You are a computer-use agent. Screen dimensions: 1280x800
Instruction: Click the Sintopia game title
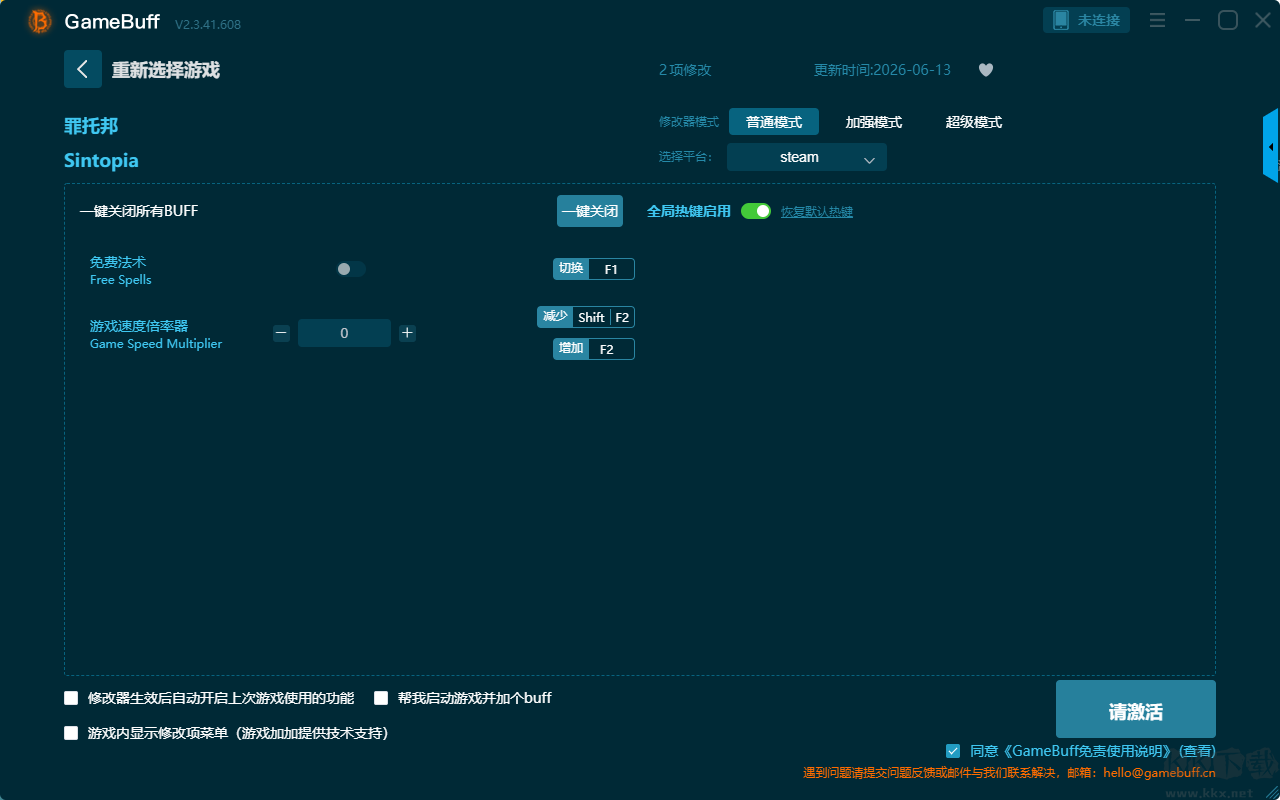101,161
